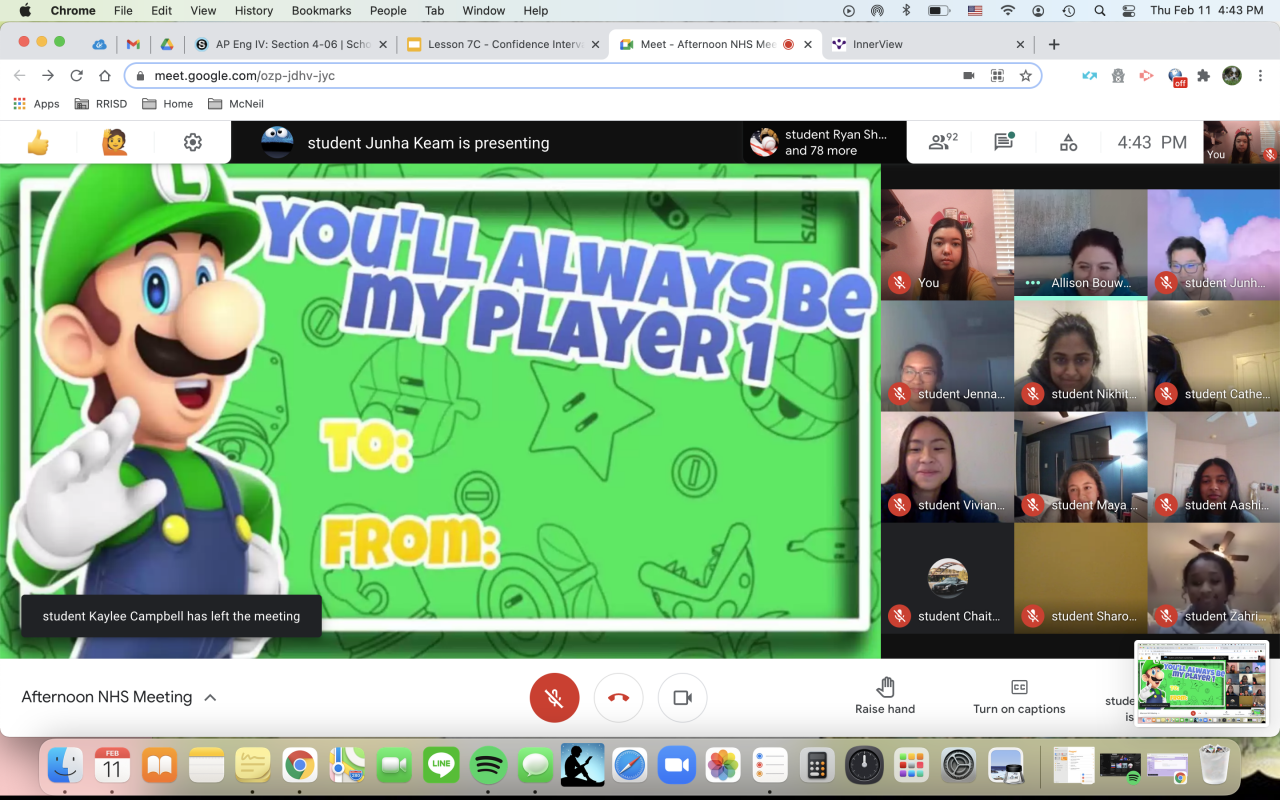The width and height of the screenshot is (1280, 800).
Task: Open Trash in the Dock
Action: 1214,765
